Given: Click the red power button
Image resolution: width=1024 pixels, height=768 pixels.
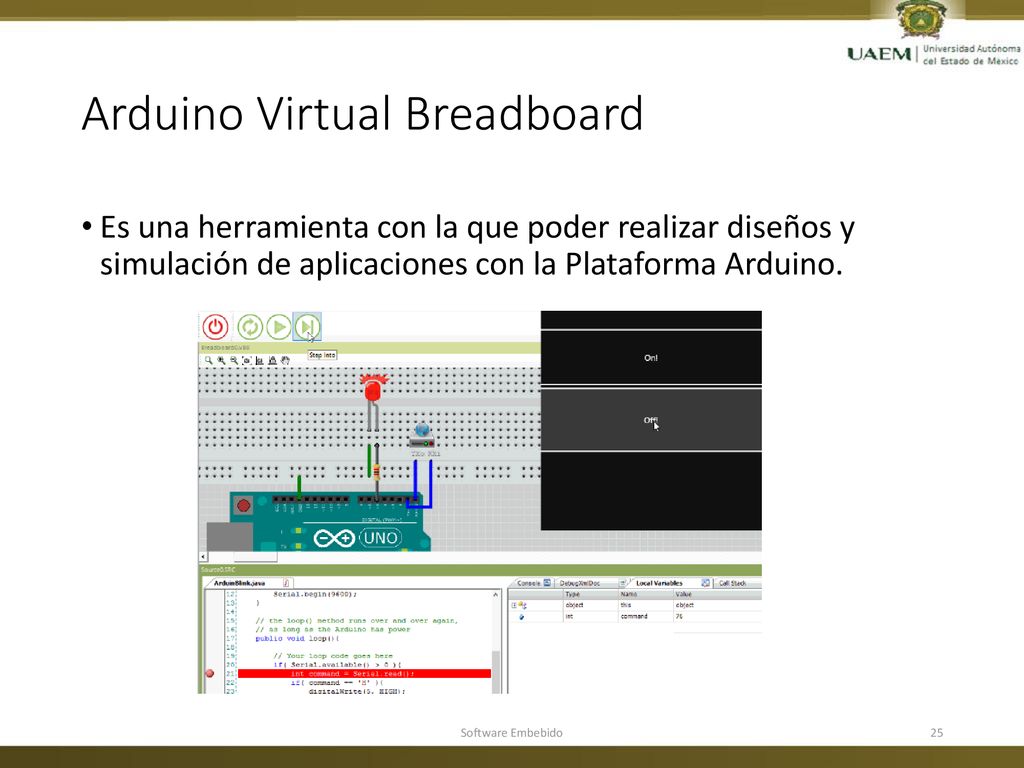Looking at the screenshot, I should pos(215,327).
